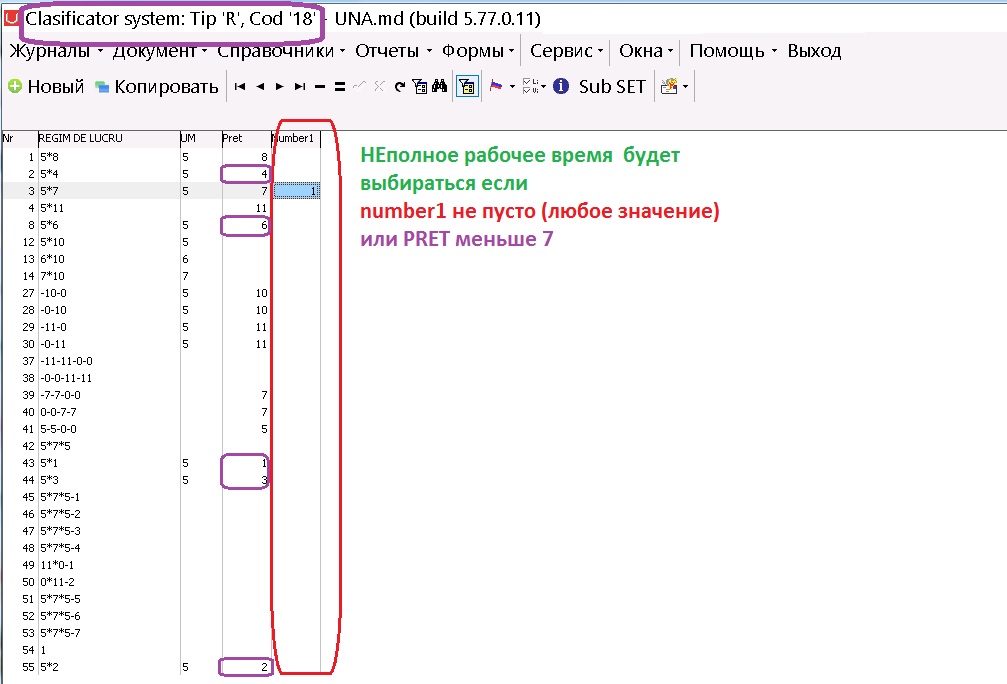The height and width of the screenshot is (684, 1007).
Task: Click the checklist icon in the toolbar
Action: pos(530,86)
